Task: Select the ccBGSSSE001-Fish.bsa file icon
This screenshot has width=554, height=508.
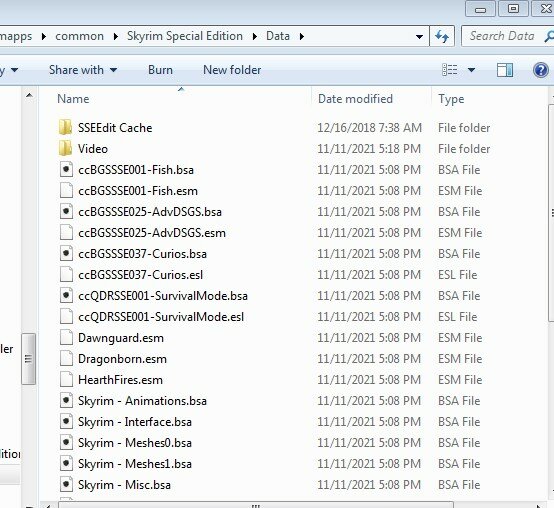Action: pyautogui.click(x=66, y=170)
